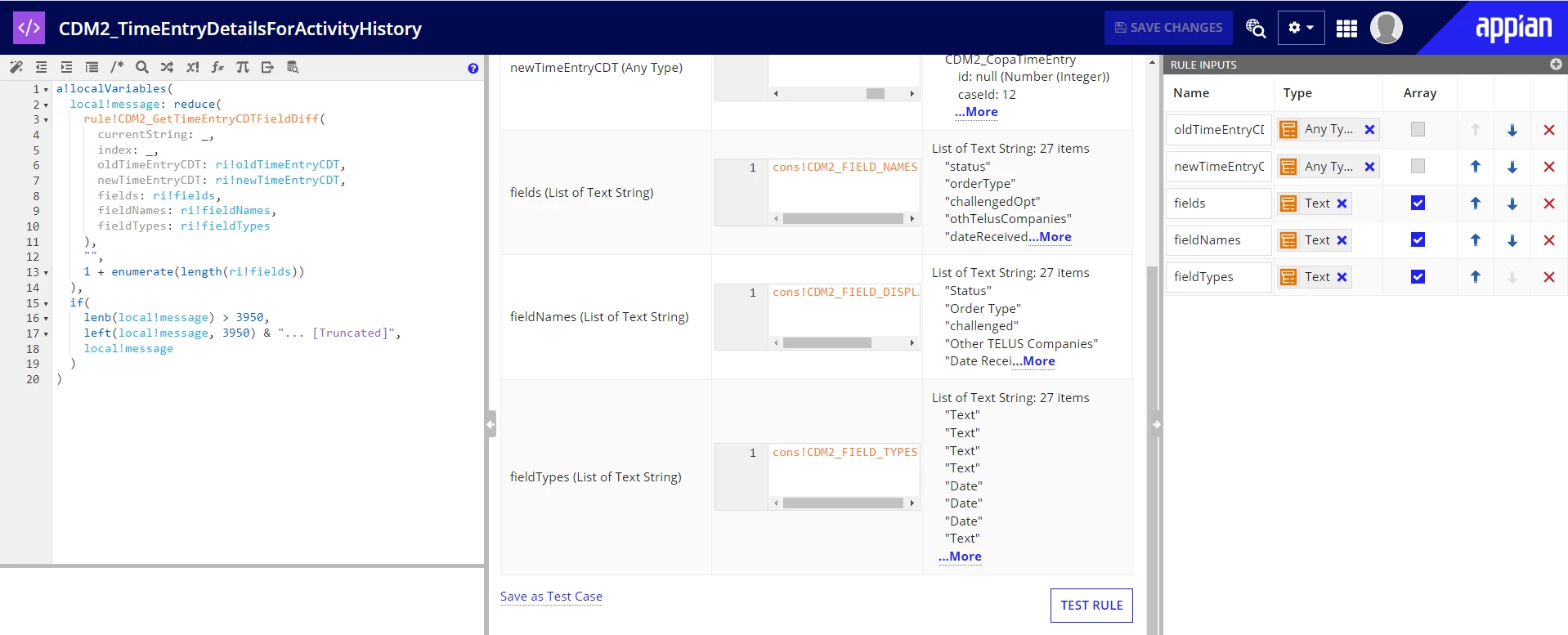Open the settings gear dropdown

[1301, 28]
